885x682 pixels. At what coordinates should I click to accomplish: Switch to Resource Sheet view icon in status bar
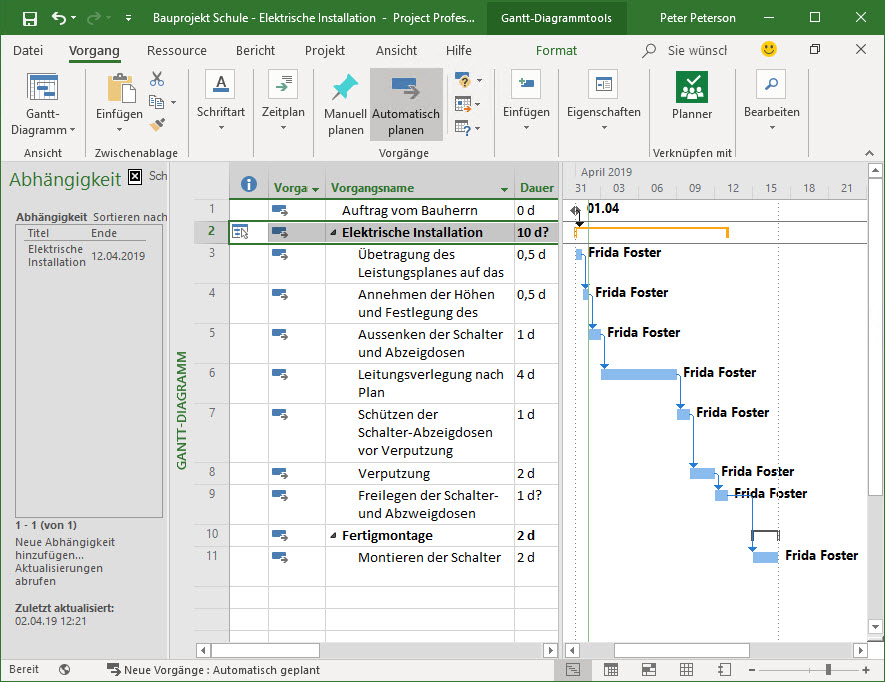pos(686,670)
